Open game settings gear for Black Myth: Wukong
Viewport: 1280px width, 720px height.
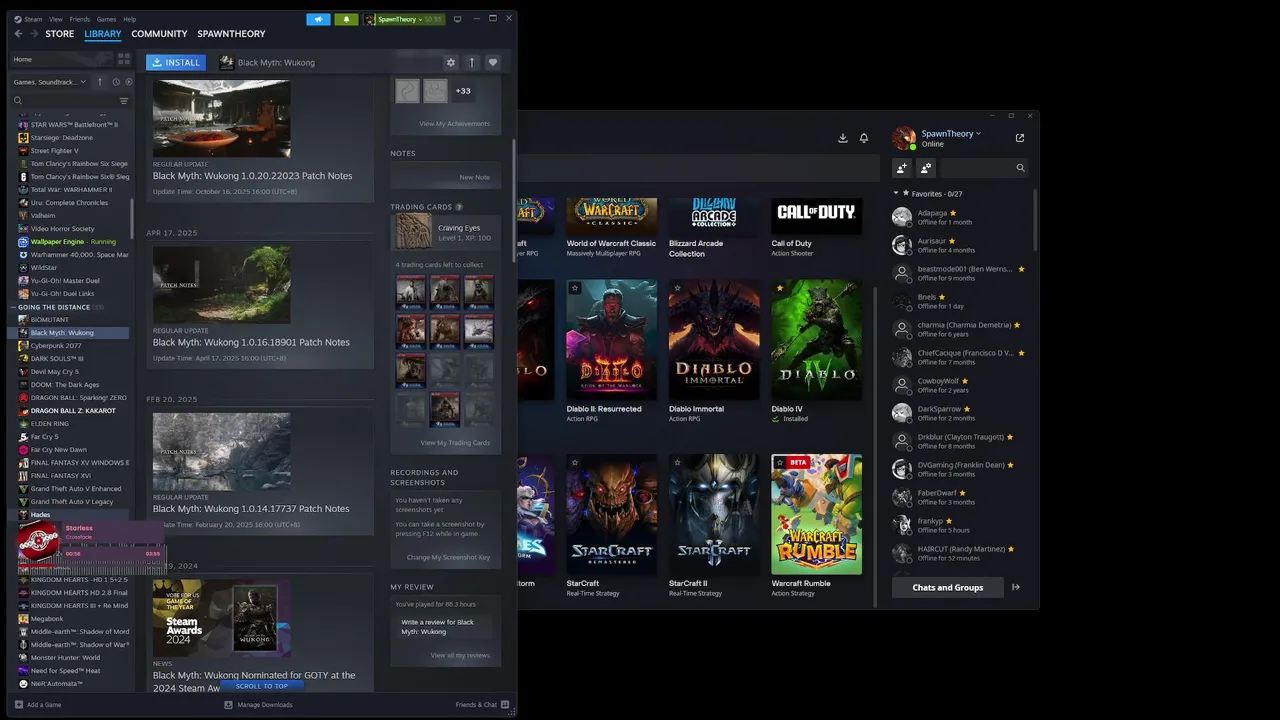coord(451,62)
